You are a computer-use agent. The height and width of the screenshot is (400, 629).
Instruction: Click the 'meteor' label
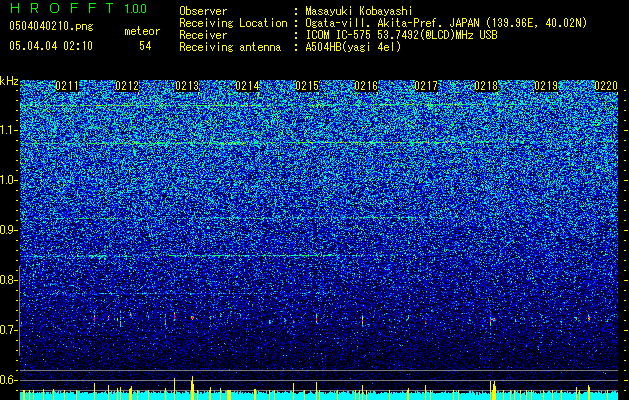(x=142, y=31)
